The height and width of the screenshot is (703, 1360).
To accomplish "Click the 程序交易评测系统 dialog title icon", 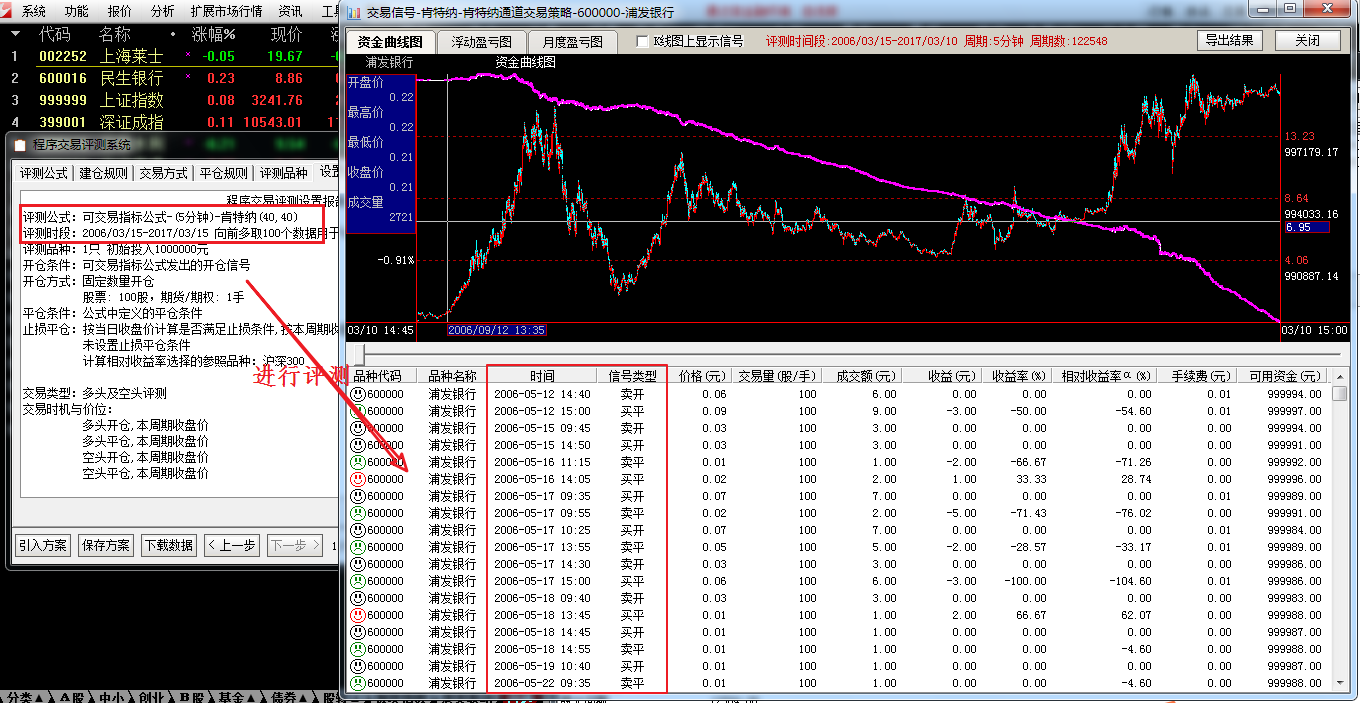I will pyautogui.click(x=20, y=145).
